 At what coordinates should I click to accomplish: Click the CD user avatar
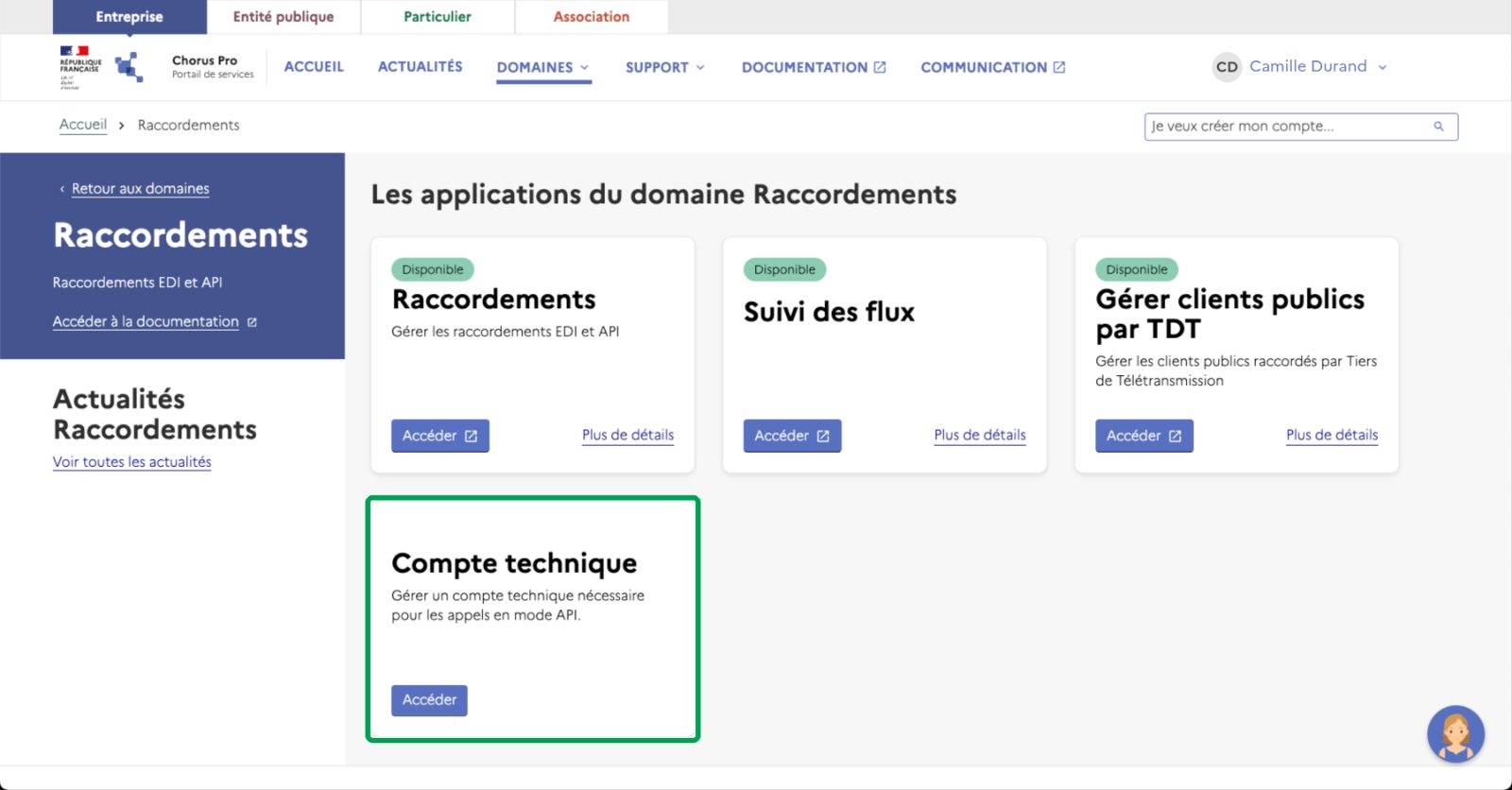pyautogui.click(x=1227, y=67)
